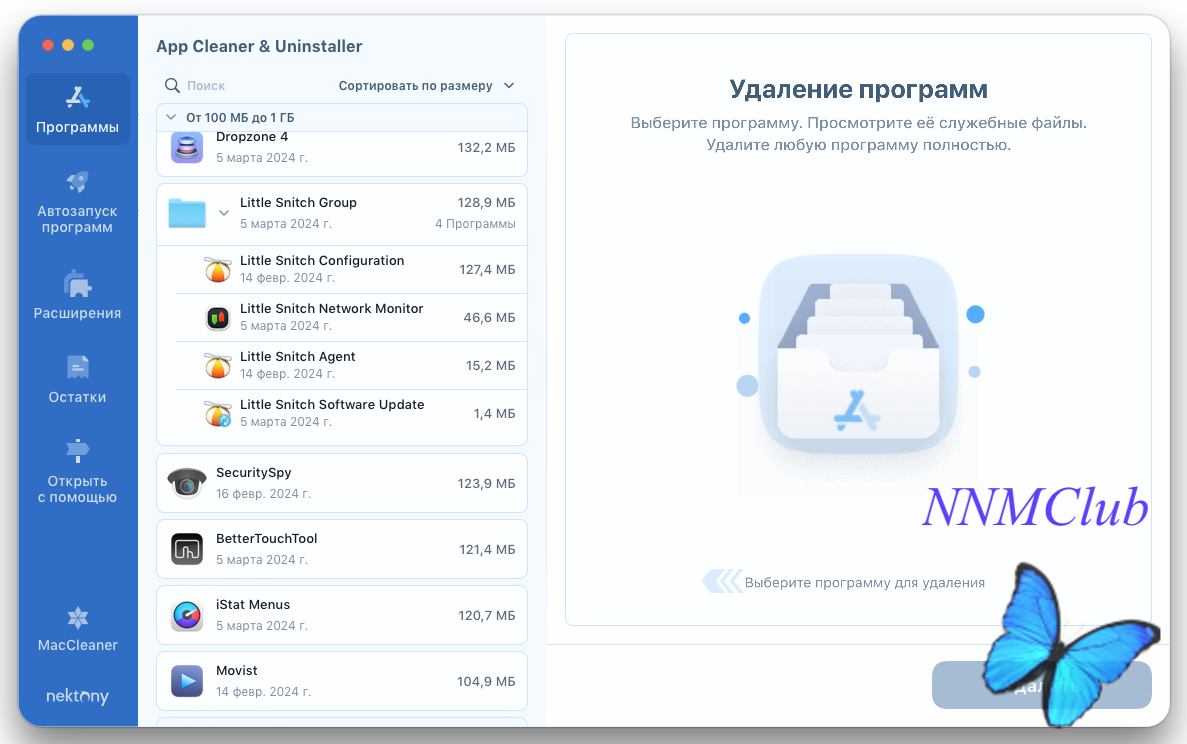Open the Сортировать по размеру dropdown
This screenshot has height=744, width=1187.
[426, 86]
